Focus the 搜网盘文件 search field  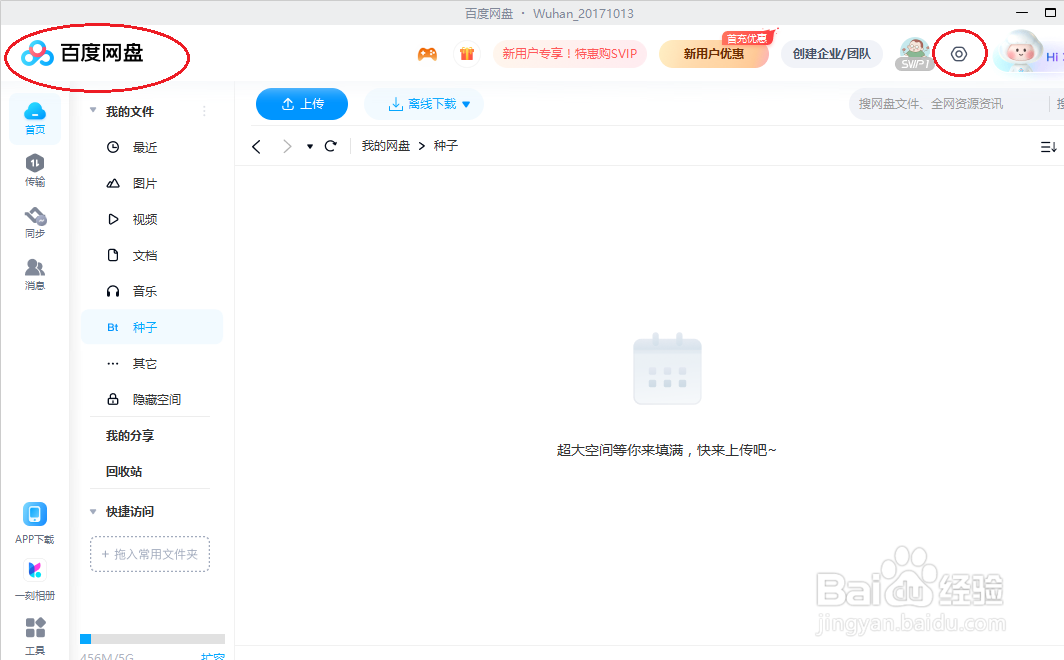coord(950,104)
